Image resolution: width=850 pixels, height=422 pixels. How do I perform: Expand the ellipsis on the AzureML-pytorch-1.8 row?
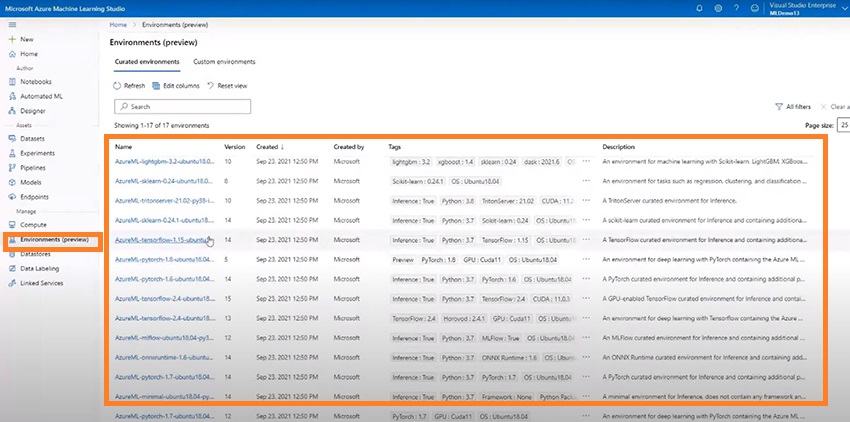point(586,259)
